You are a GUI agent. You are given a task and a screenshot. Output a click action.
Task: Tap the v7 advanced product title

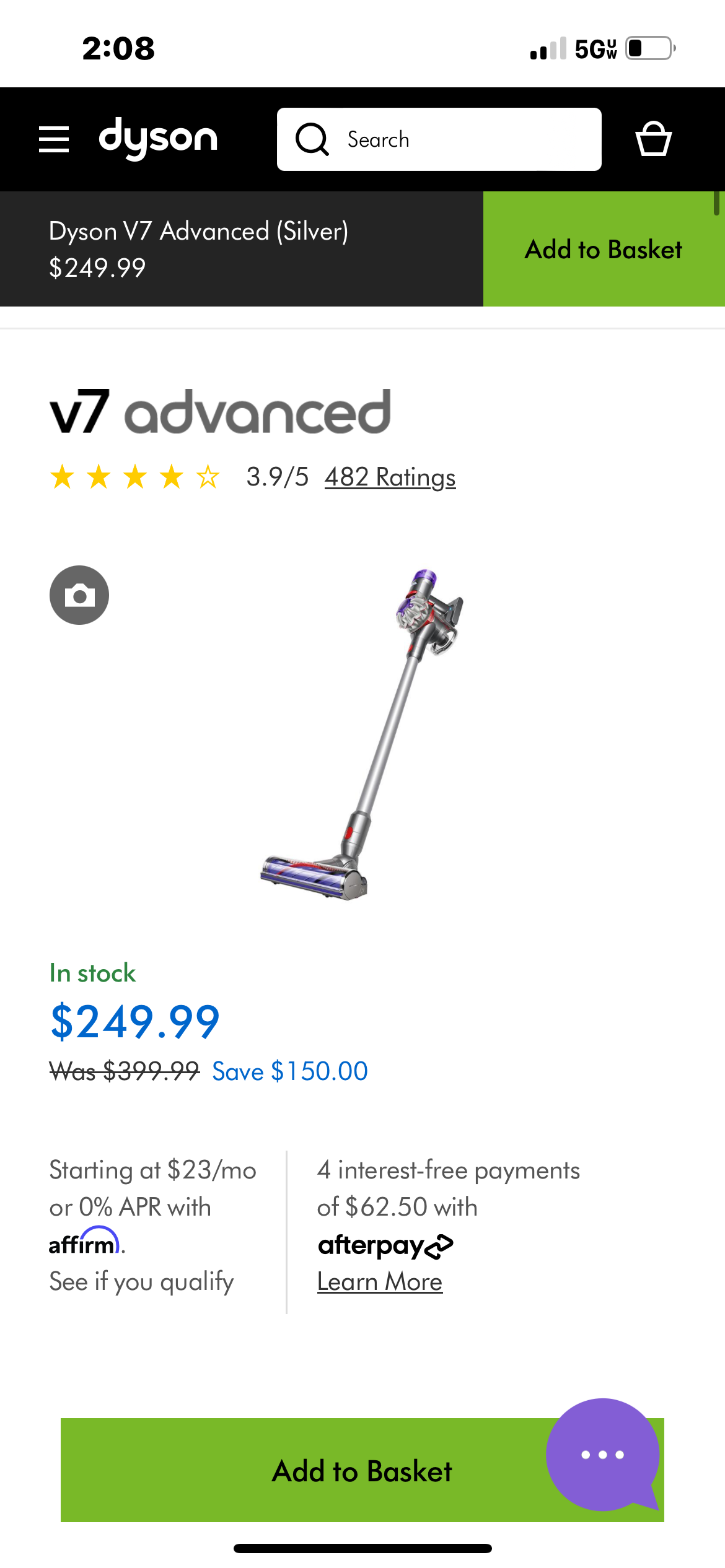[x=220, y=412]
